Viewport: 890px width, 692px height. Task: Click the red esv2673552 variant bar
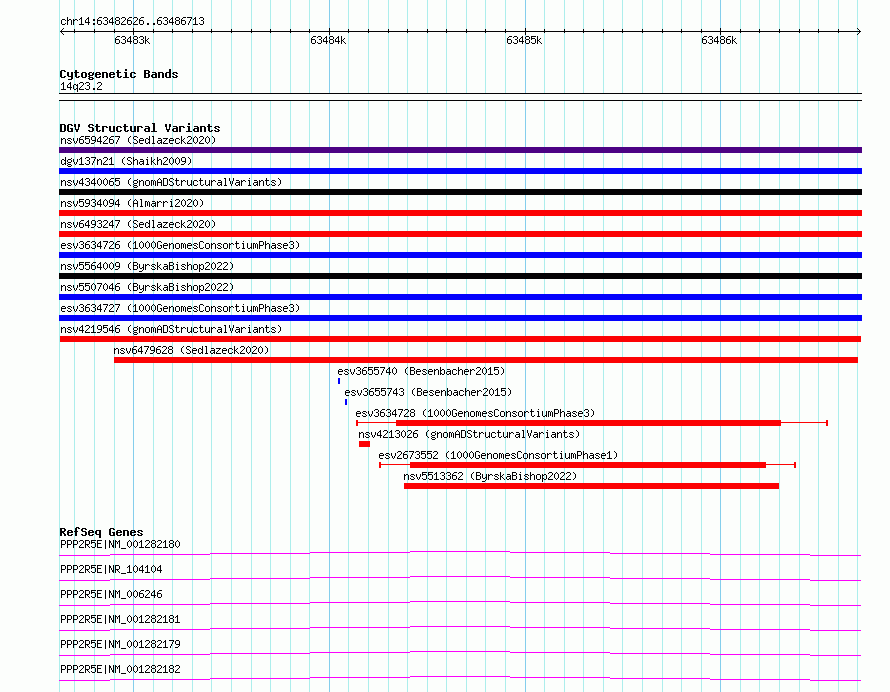587,465
